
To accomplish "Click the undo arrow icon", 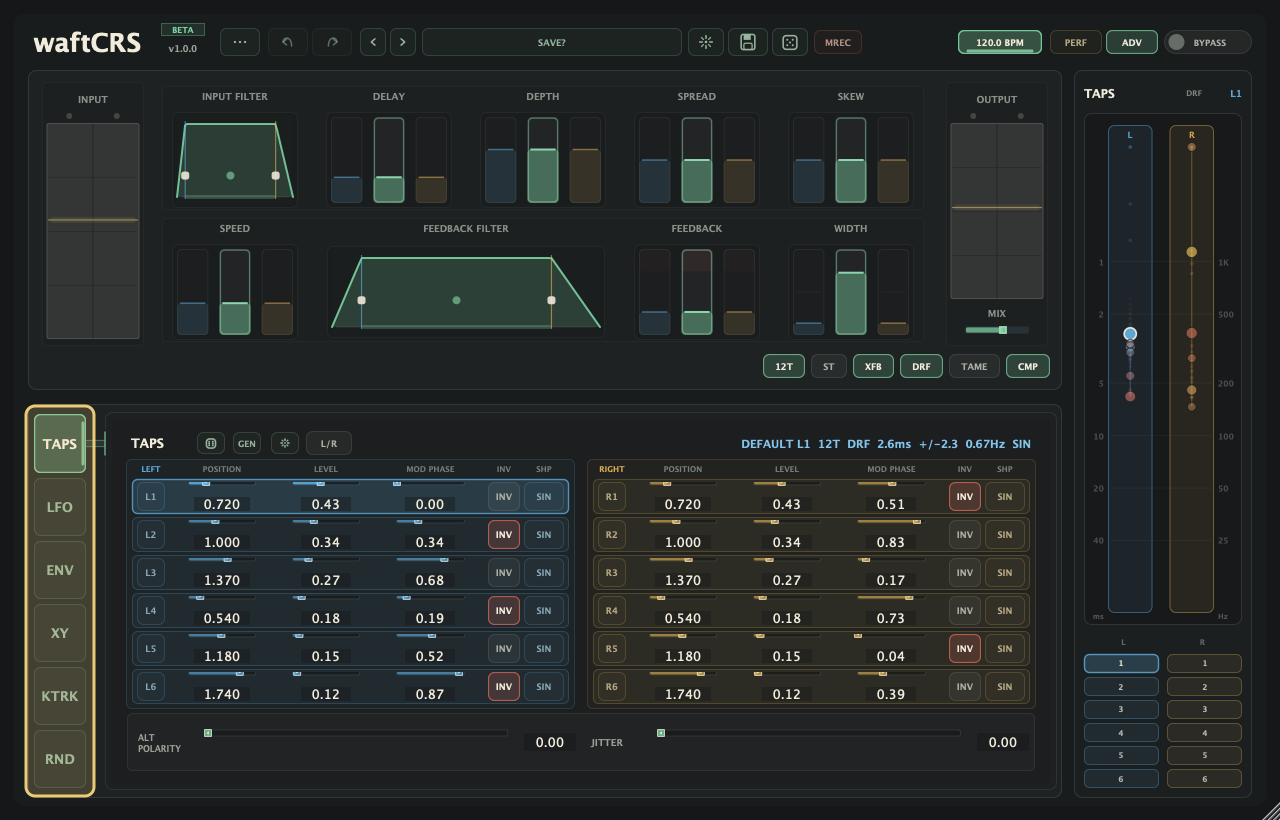I will click(288, 42).
